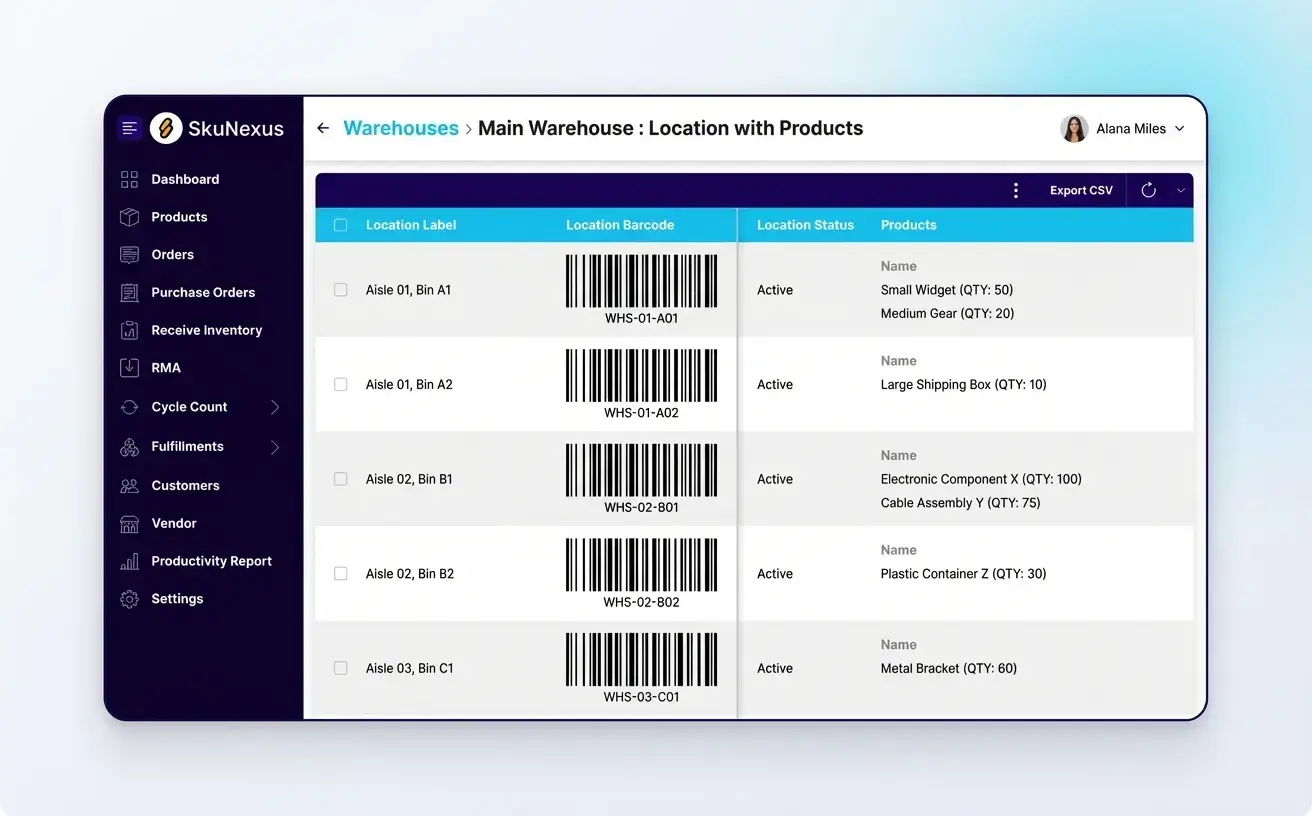
Task: Click the hamburger menu icon
Action: (x=128, y=128)
